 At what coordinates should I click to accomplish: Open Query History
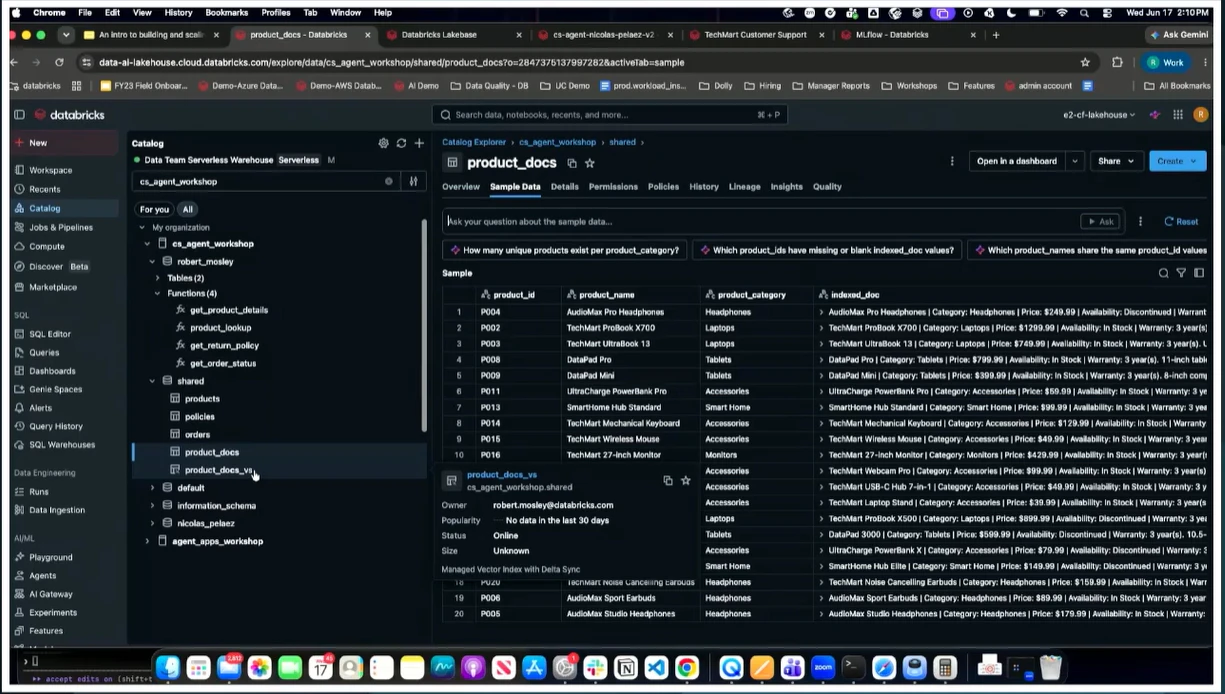tap(56, 426)
